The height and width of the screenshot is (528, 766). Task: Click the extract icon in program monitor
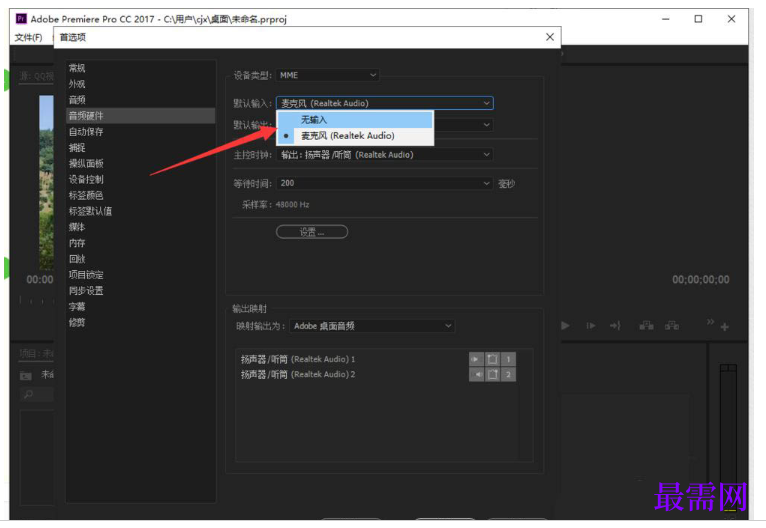672,325
